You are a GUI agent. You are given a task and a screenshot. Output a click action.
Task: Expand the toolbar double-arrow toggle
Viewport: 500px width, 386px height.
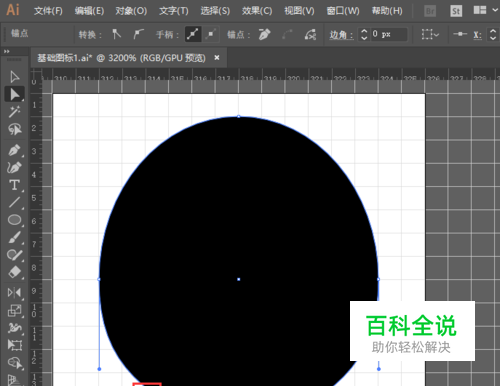point(6,51)
